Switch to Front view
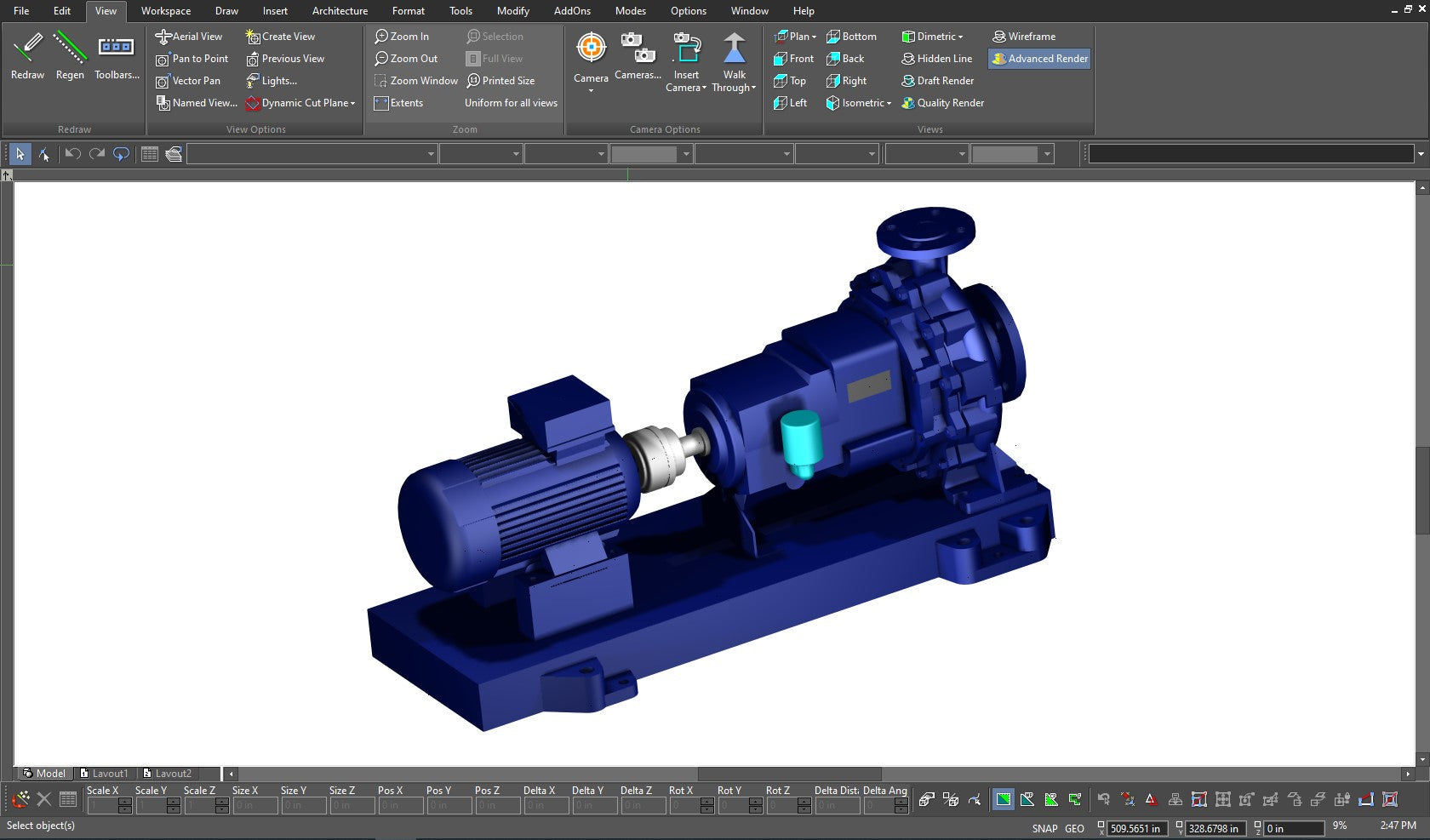The image size is (1430, 840). tap(793, 59)
